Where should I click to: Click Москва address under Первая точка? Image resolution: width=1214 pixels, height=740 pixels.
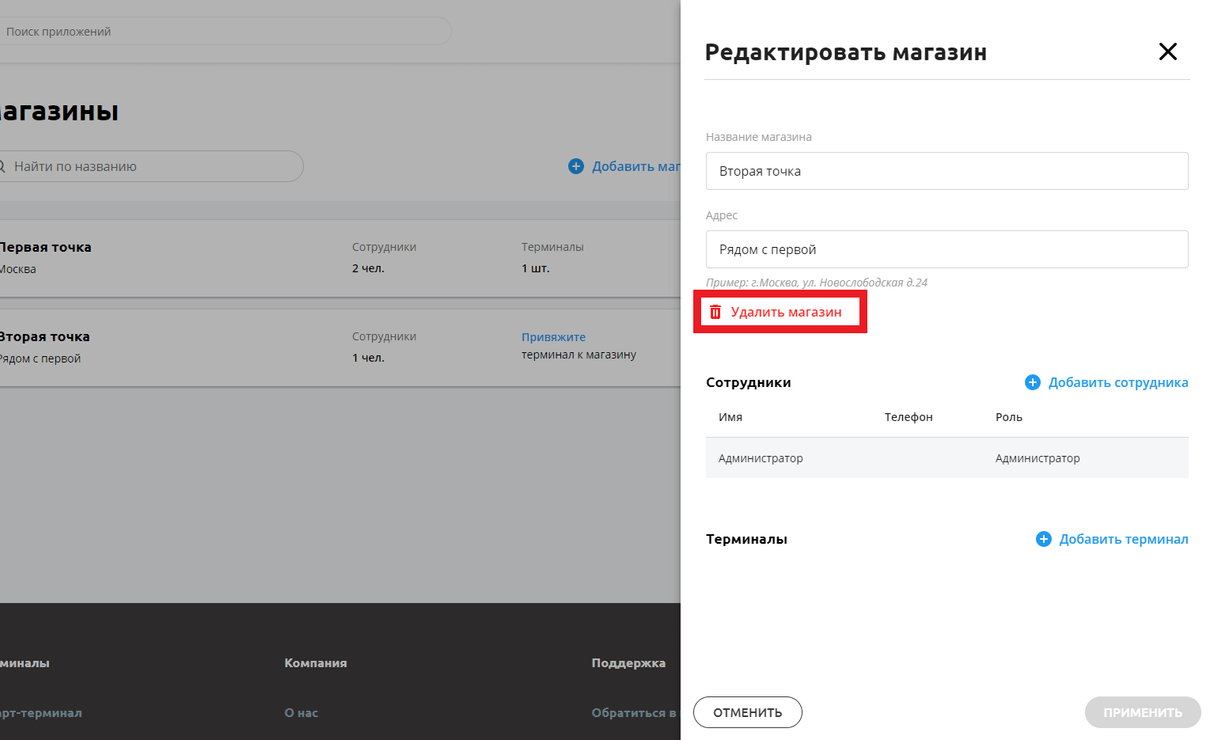tap(18, 269)
